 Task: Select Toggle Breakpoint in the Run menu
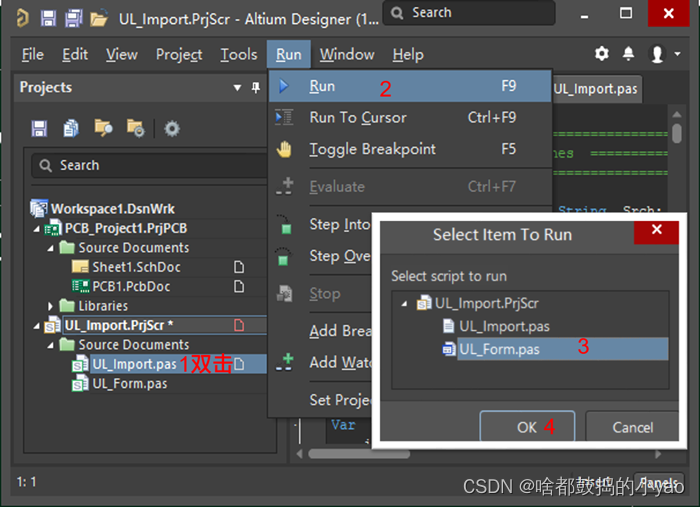click(372, 149)
